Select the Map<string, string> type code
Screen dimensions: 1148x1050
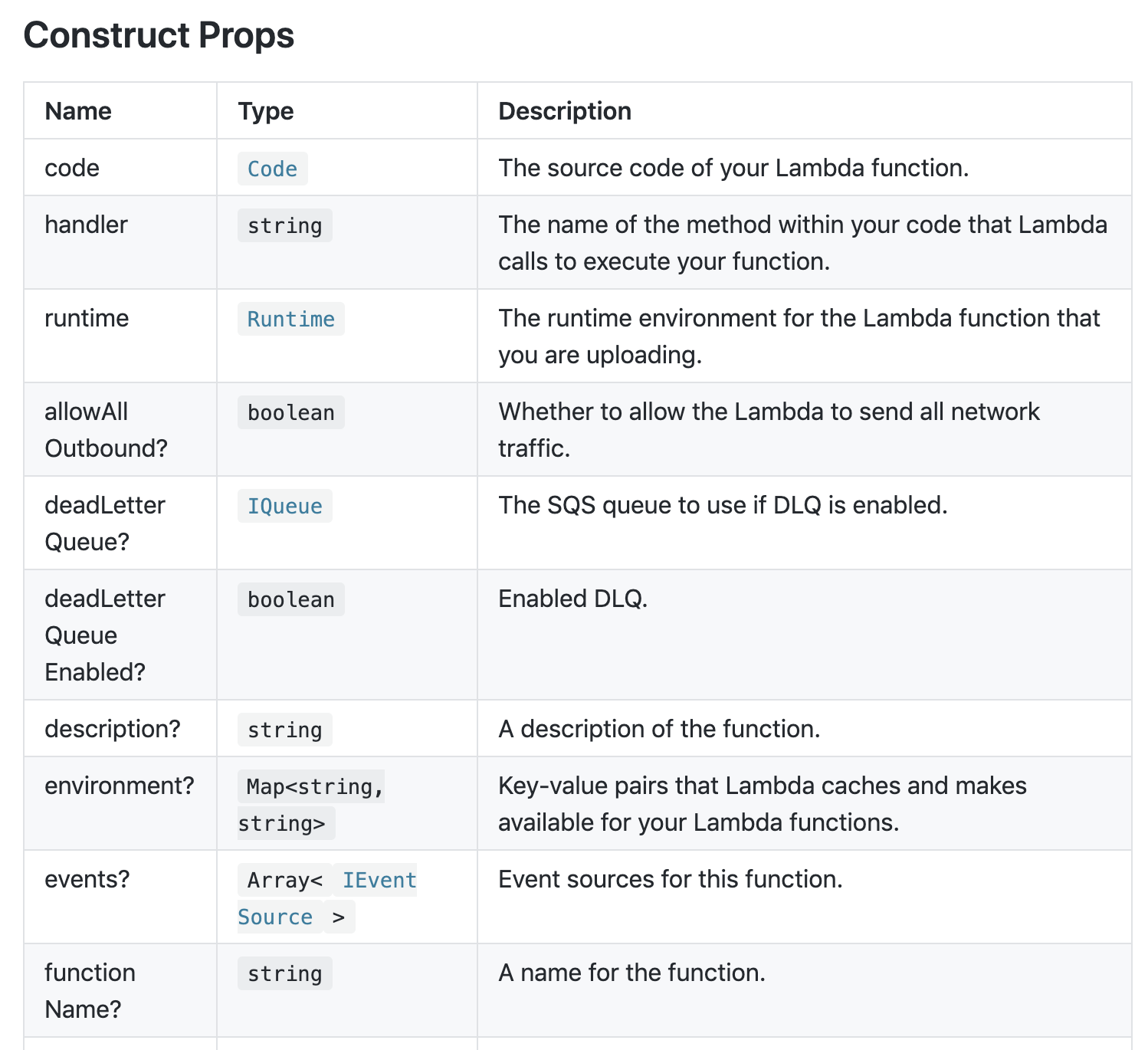point(311,805)
